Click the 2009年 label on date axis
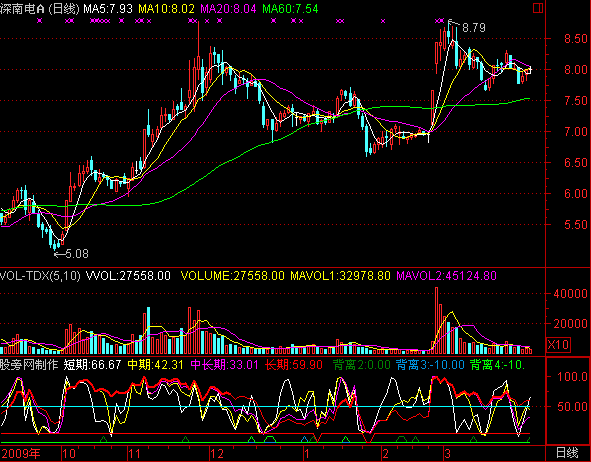The width and height of the screenshot is (591, 462). (x=21, y=453)
